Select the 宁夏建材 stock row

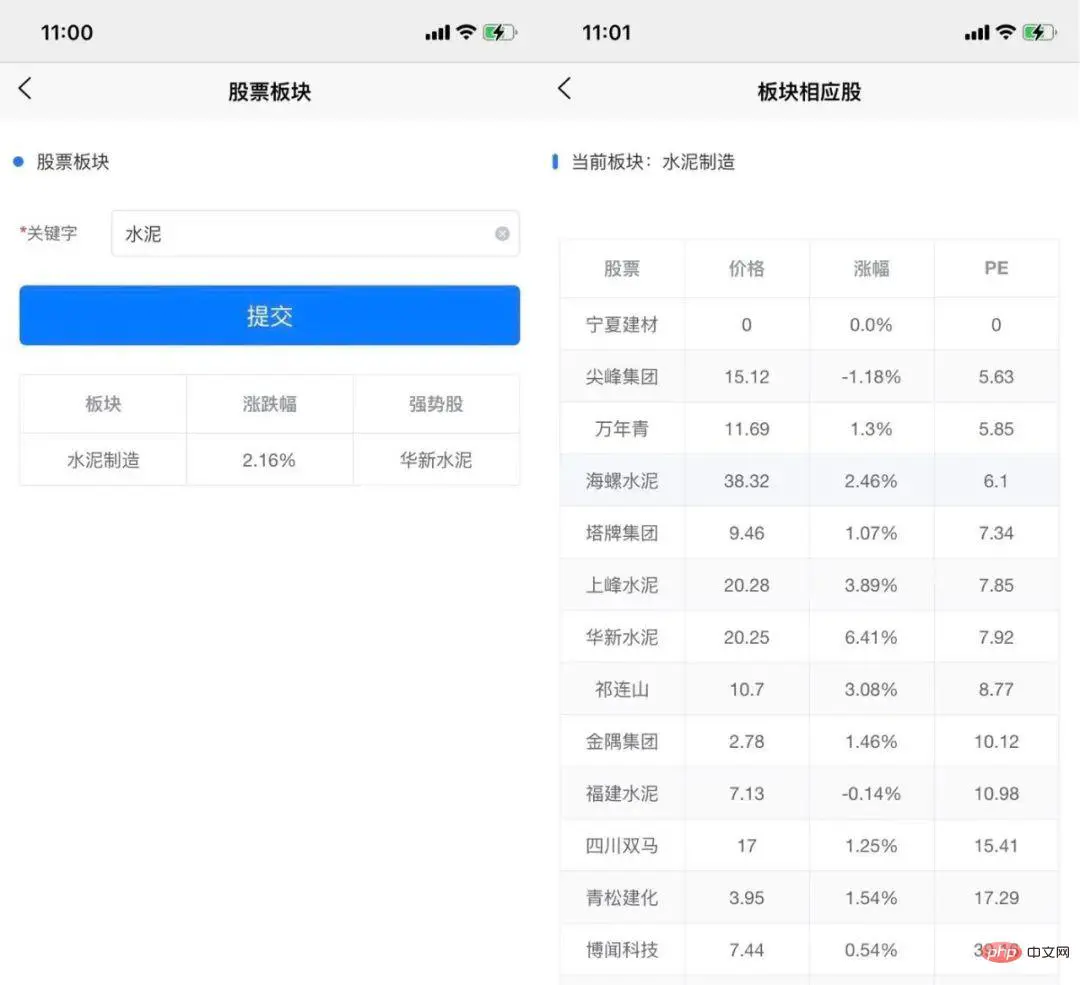(x=809, y=324)
